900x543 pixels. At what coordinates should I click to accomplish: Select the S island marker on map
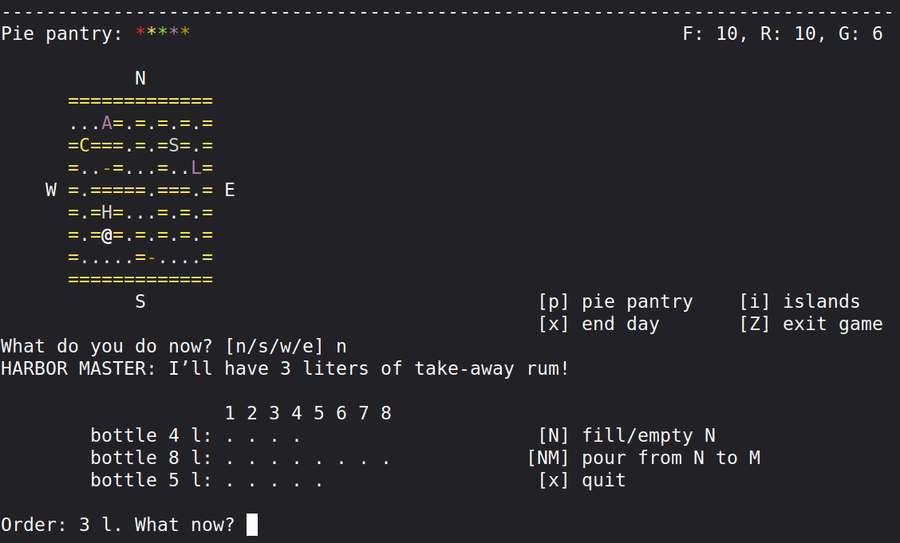coord(174,146)
